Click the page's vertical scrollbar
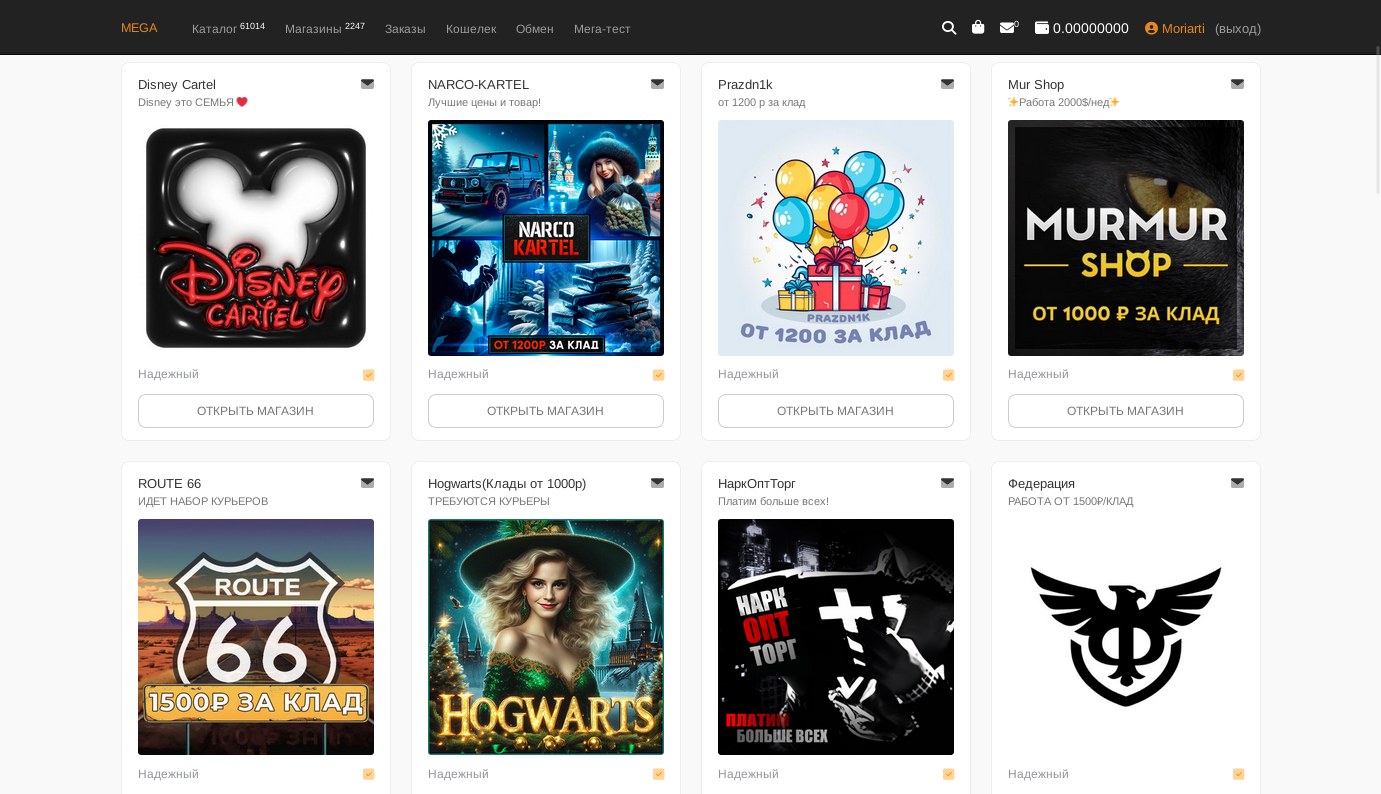 click(x=1377, y=120)
